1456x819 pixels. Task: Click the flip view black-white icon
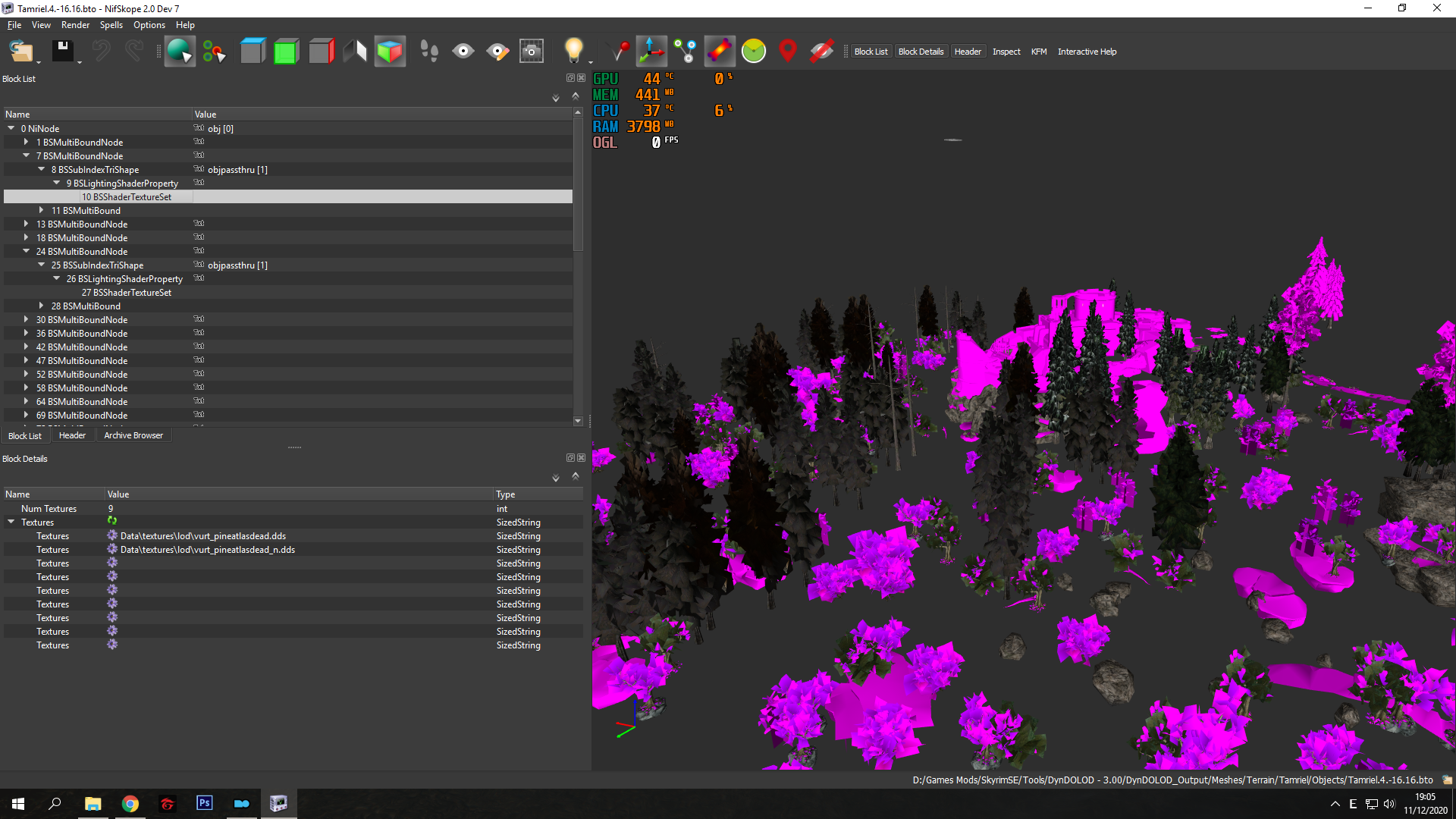pyautogui.click(x=355, y=52)
